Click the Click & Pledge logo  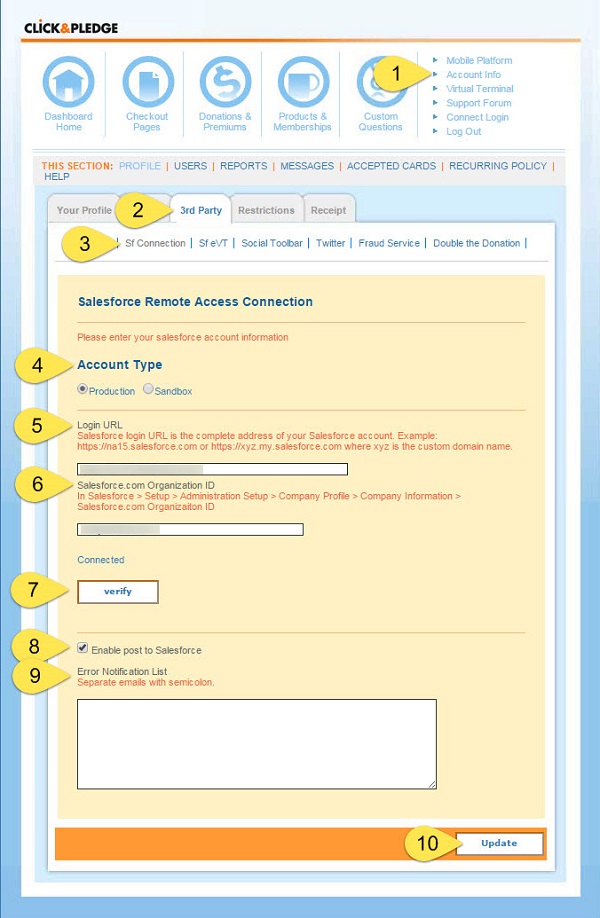pos(71,28)
